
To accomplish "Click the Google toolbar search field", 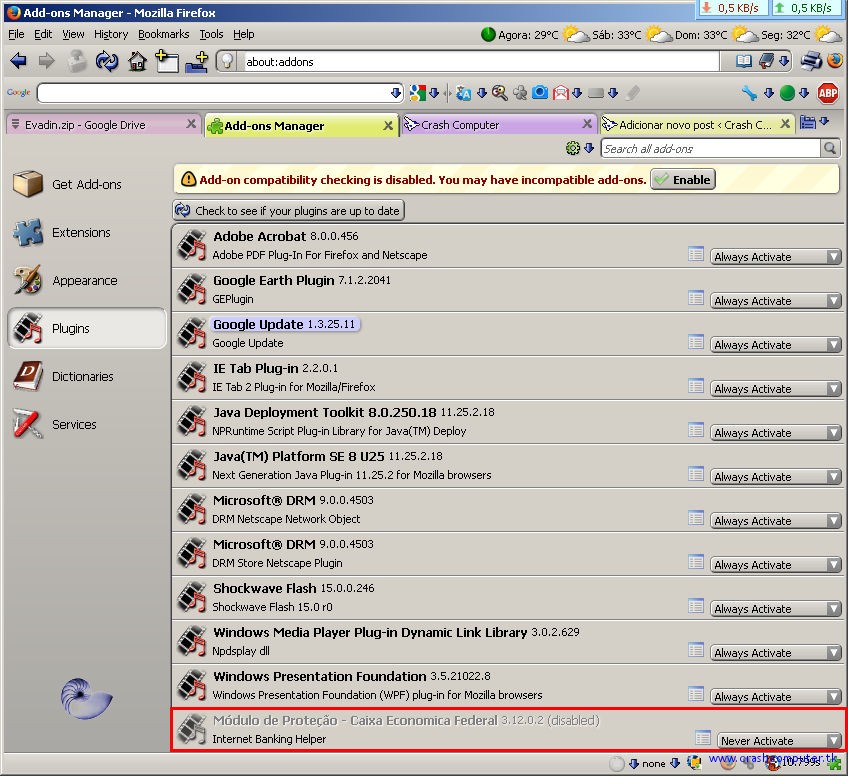I will pyautogui.click(x=215, y=93).
